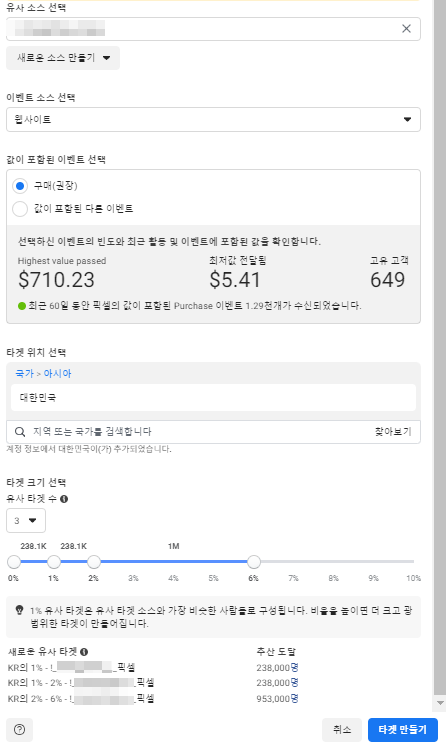Select the 구매(권장) radio option
Viewport: 446px width, 746px height.
click(20, 186)
